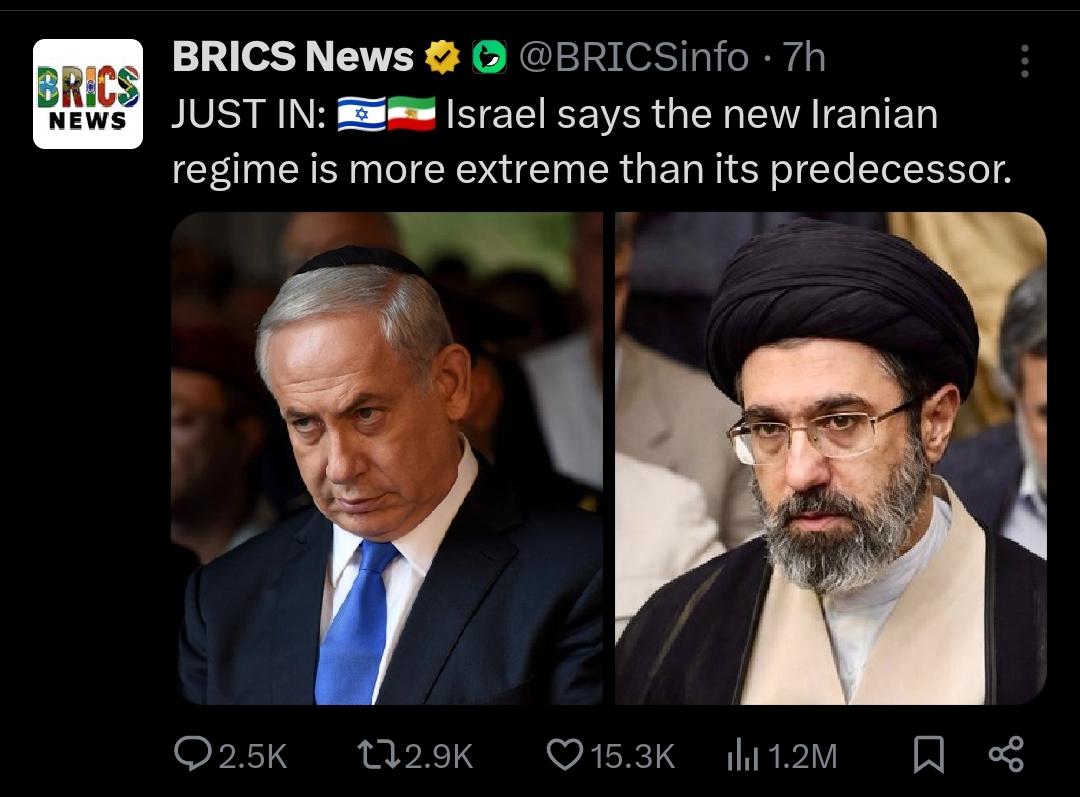Click the green affiliate badge icon

(x=489, y=57)
